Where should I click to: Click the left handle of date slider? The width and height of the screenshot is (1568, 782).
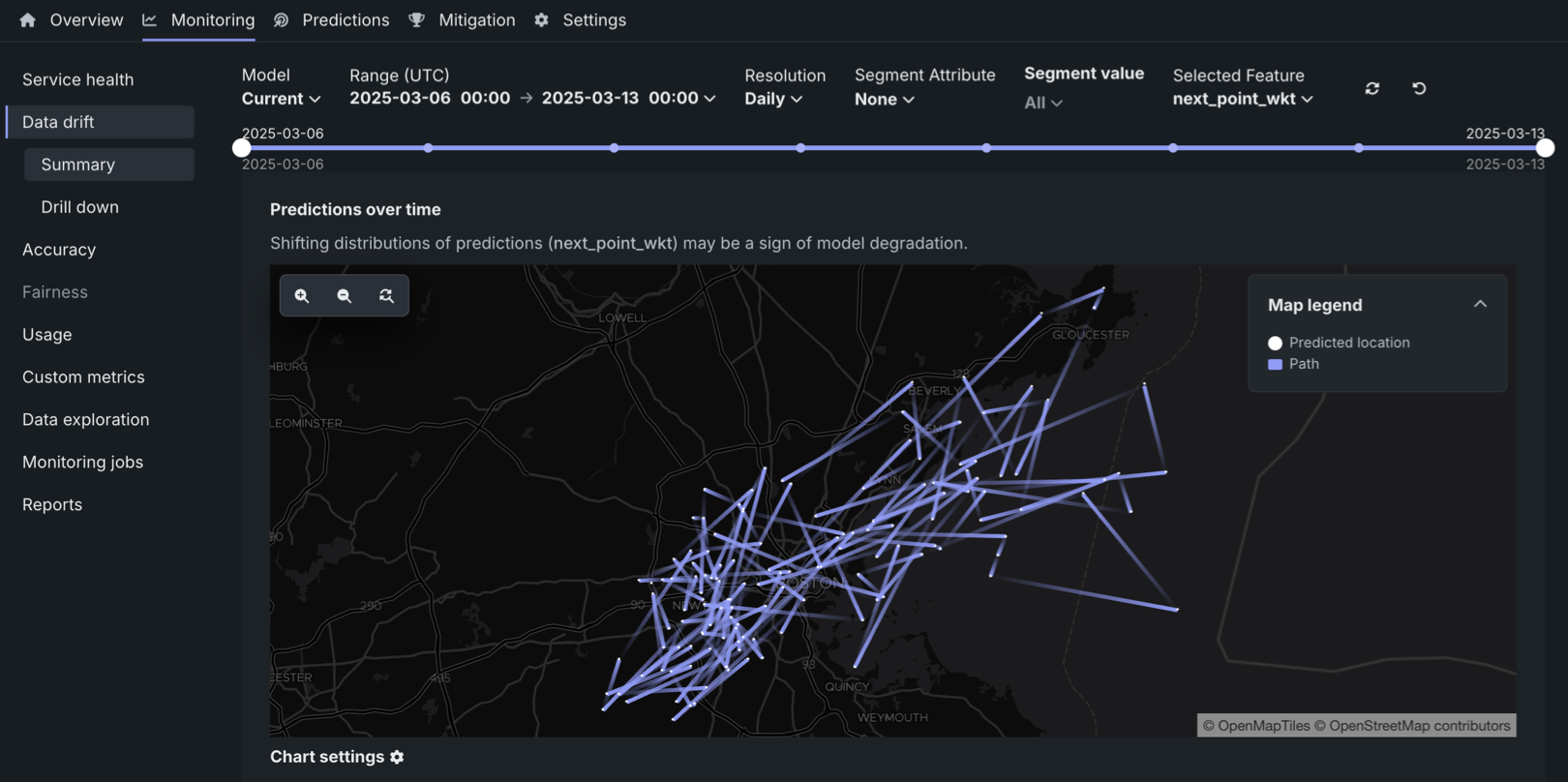tap(242, 148)
